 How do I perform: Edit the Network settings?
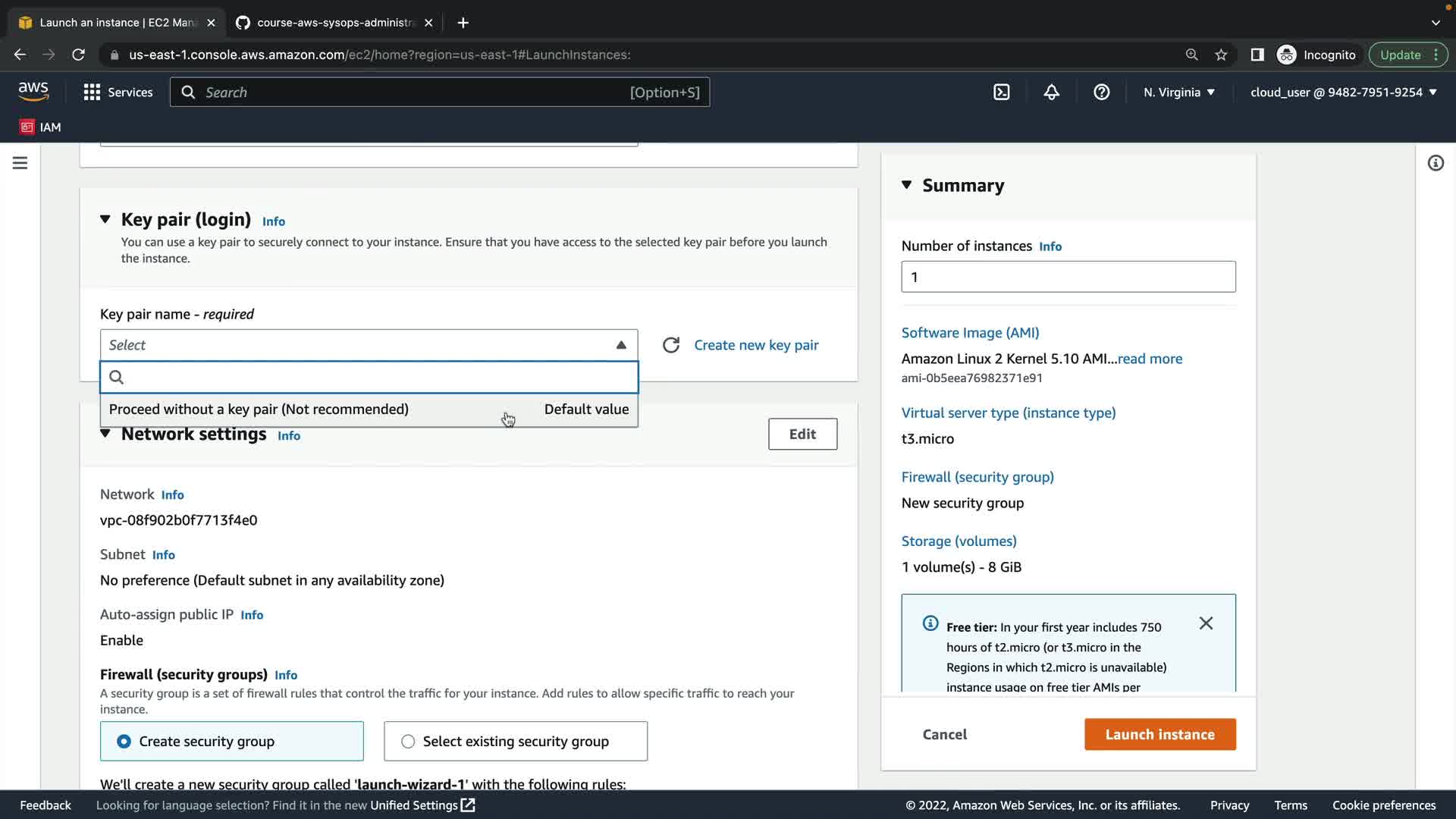[x=802, y=434]
